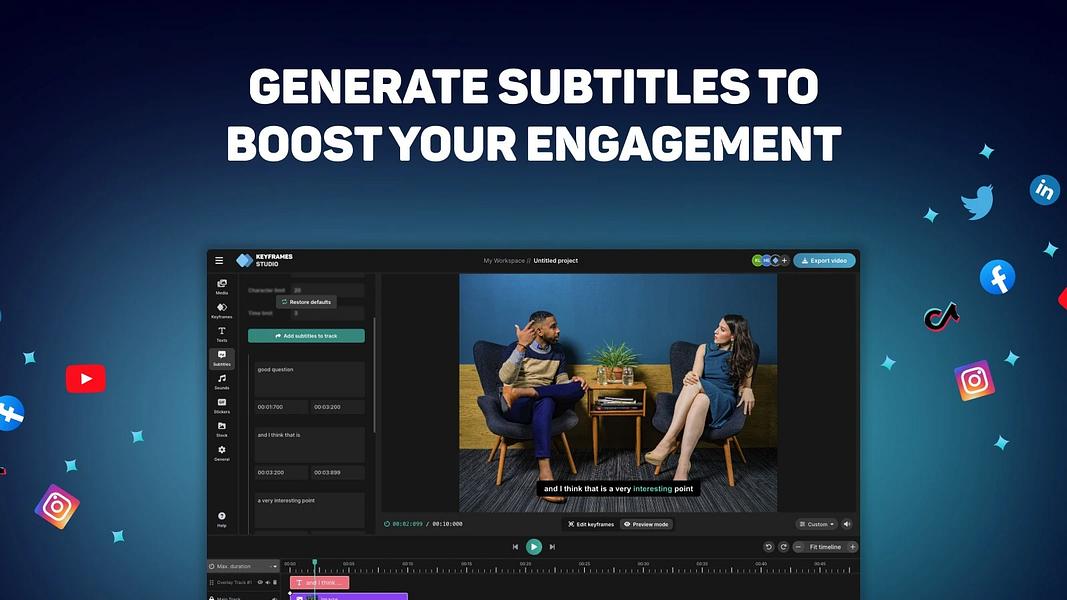Open the Media panel in sidebar
Viewport: 1067px width, 600px height.
(222, 286)
